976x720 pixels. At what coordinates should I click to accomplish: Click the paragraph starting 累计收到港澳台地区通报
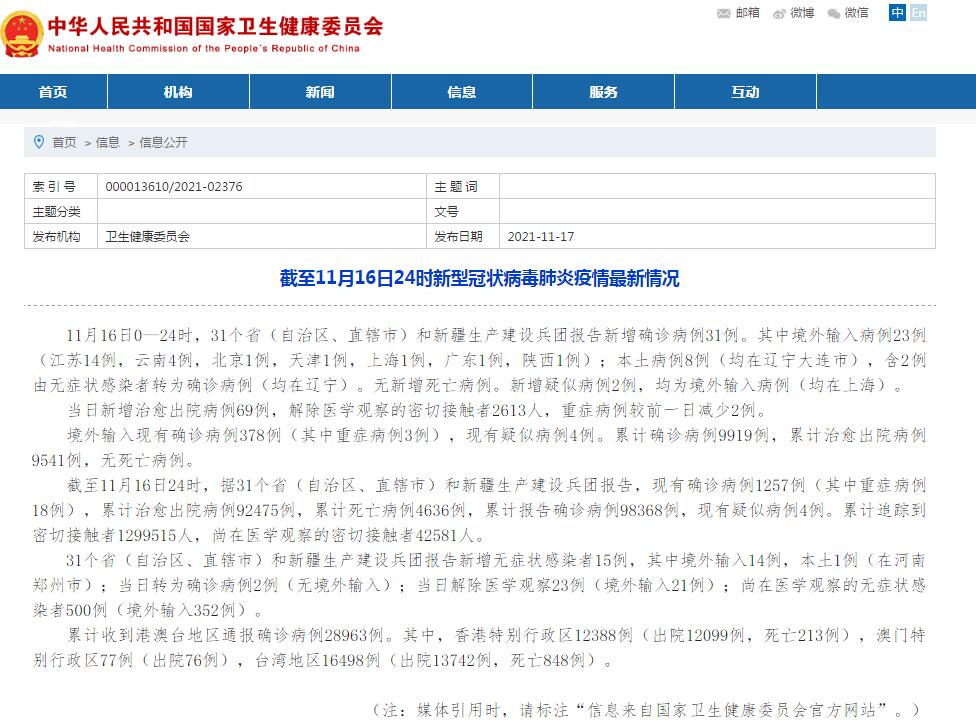coord(479,647)
